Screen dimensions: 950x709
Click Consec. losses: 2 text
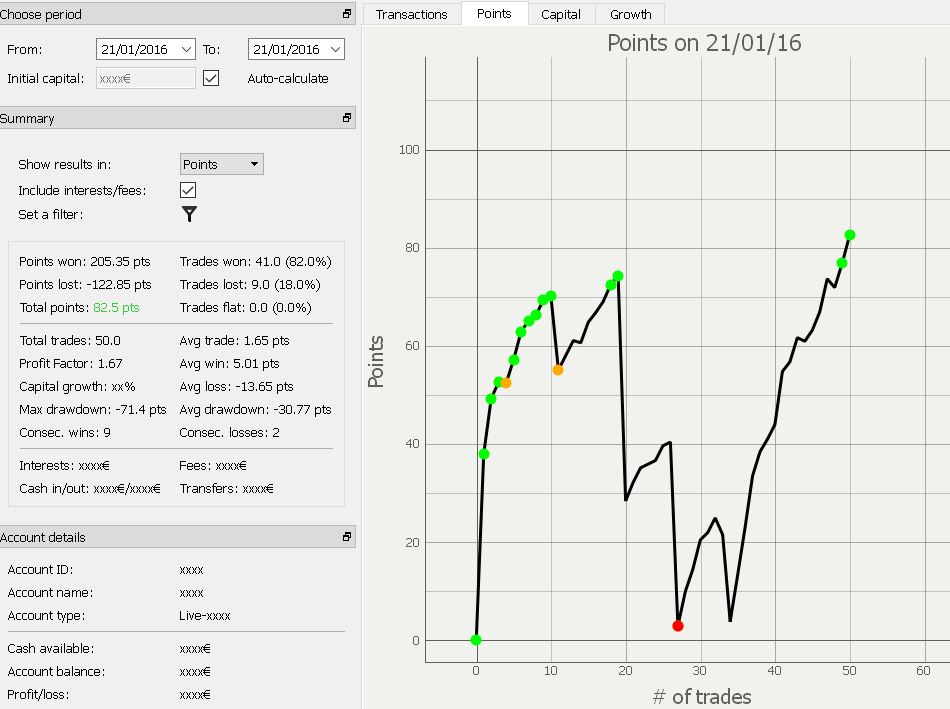point(230,433)
